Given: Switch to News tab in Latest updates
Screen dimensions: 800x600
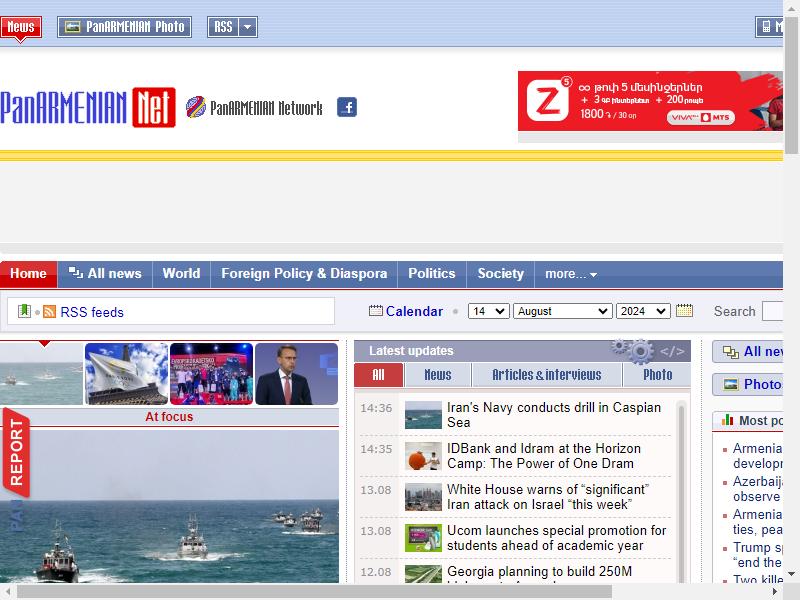Looking at the screenshot, I should click(438, 375).
